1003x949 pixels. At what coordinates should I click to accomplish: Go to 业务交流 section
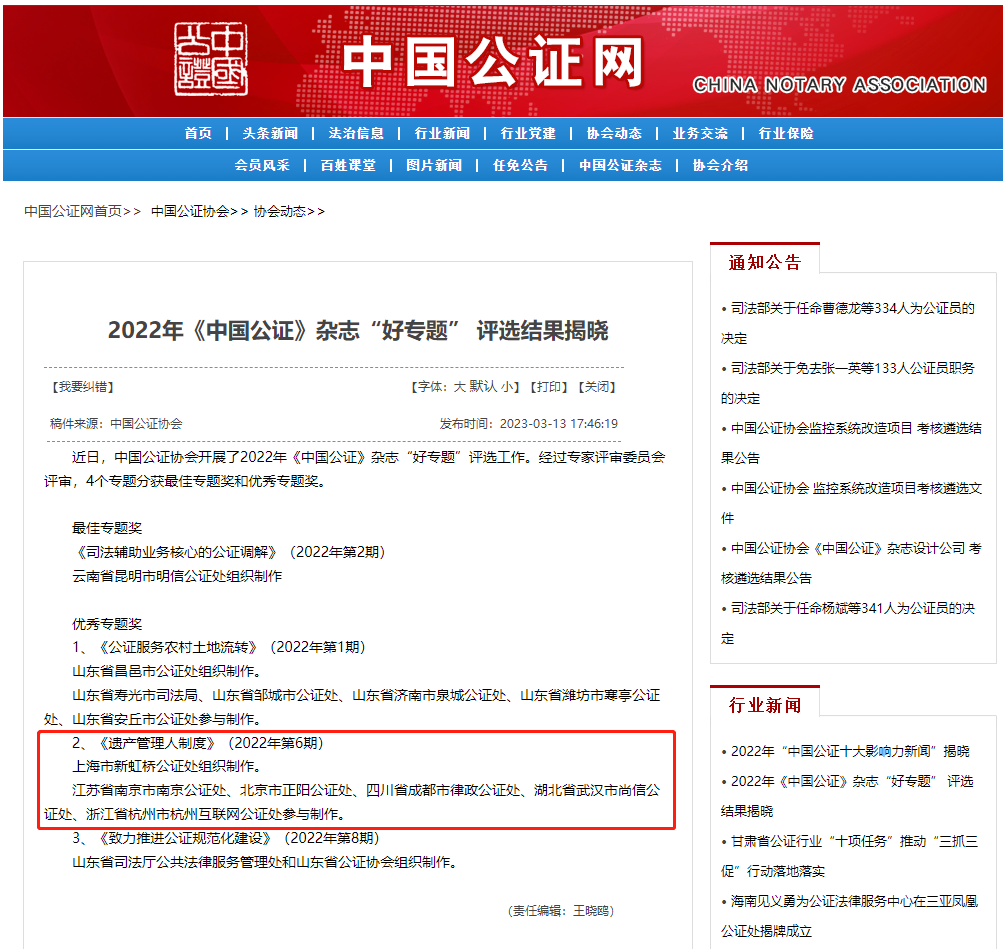[x=700, y=133]
